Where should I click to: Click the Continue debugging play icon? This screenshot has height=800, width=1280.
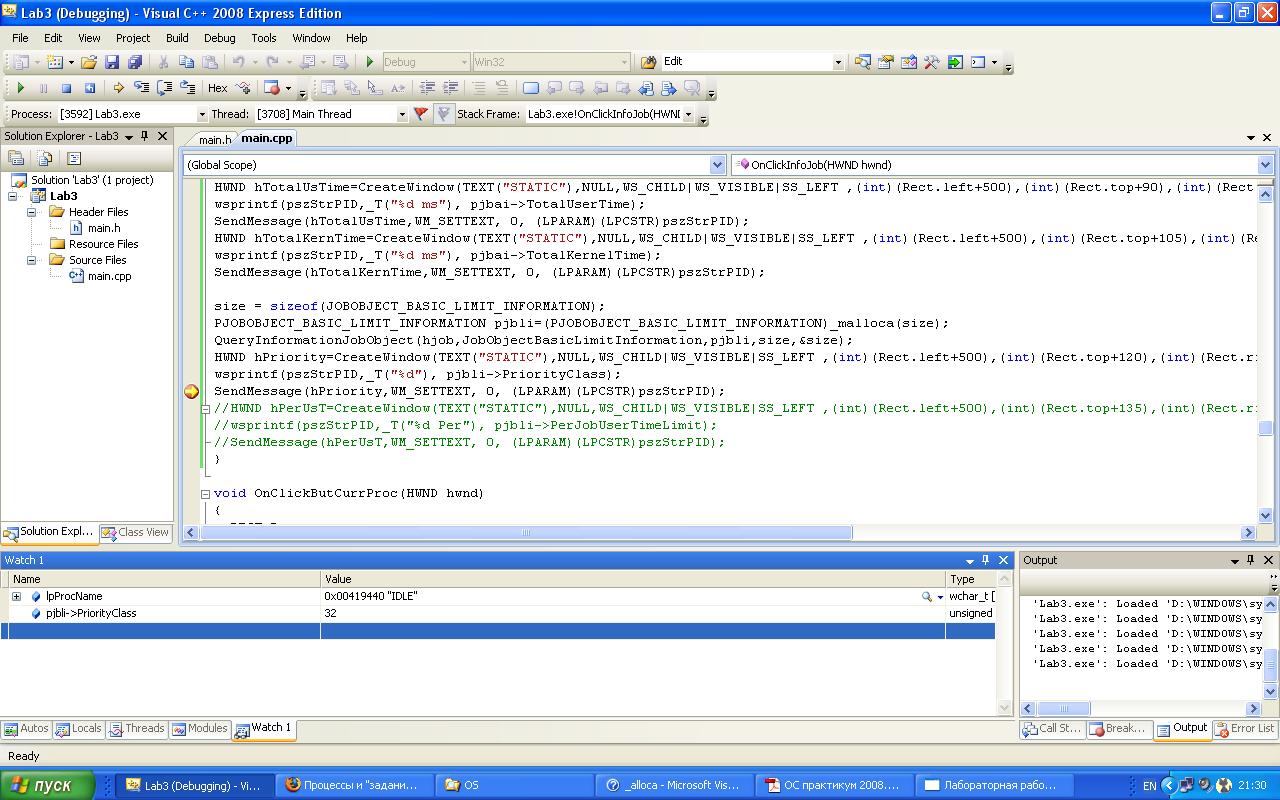[20, 88]
